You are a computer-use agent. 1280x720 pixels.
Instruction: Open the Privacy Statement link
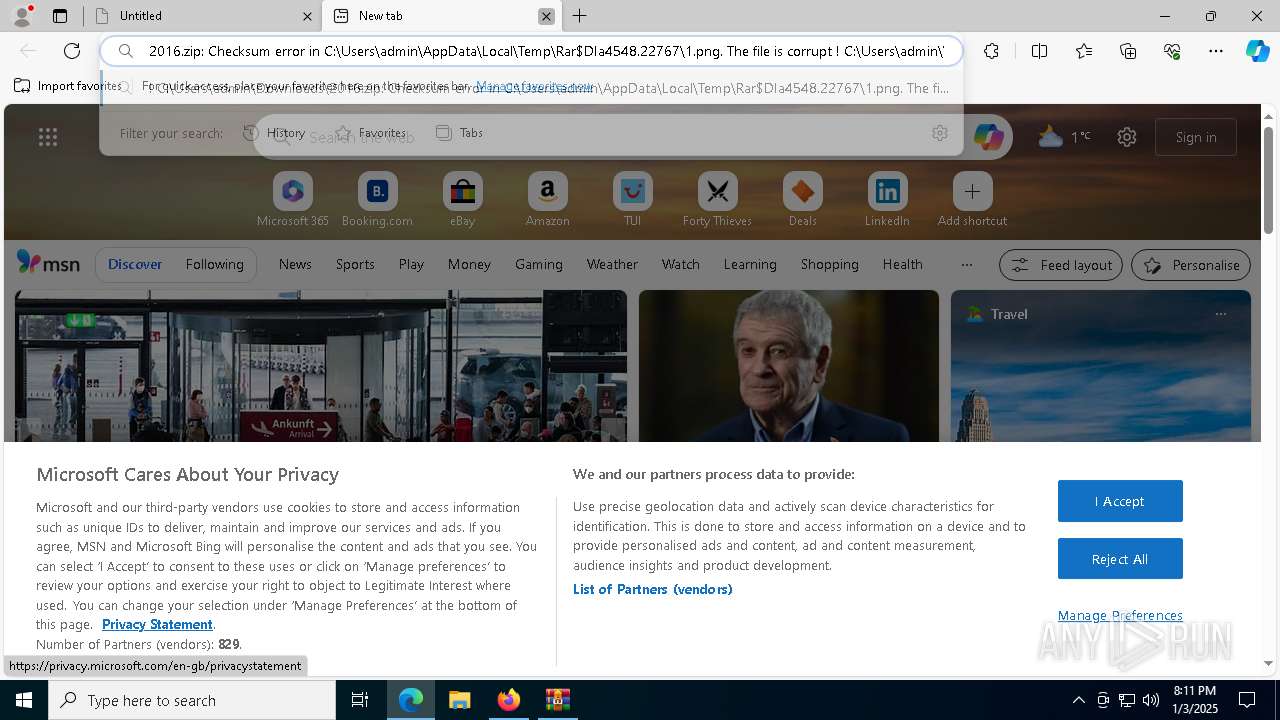[x=157, y=624]
